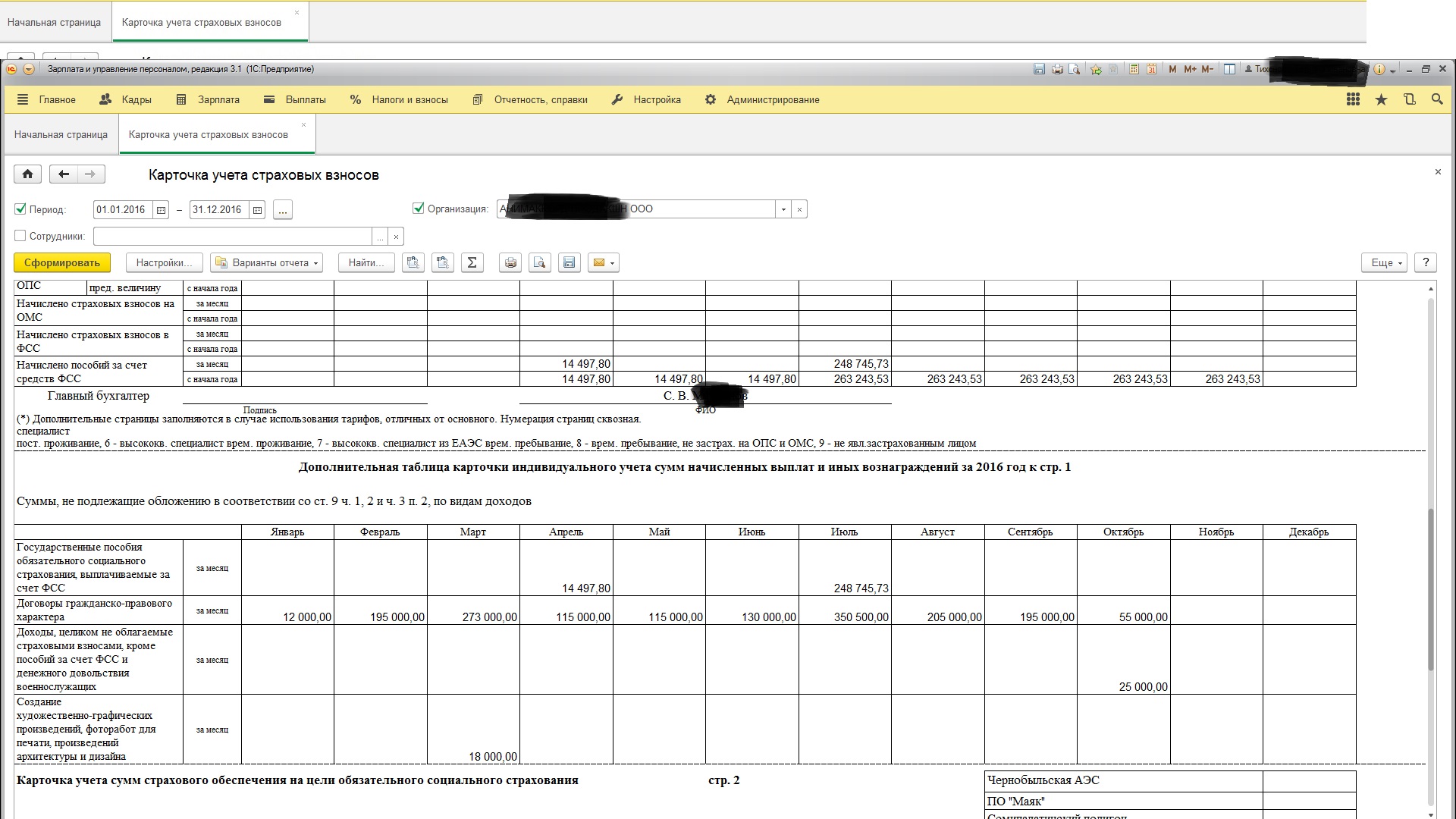Image resolution: width=1456 pixels, height=819 pixels.
Task: Switch to inner Начальная страница tab
Action: tap(61, 135)
